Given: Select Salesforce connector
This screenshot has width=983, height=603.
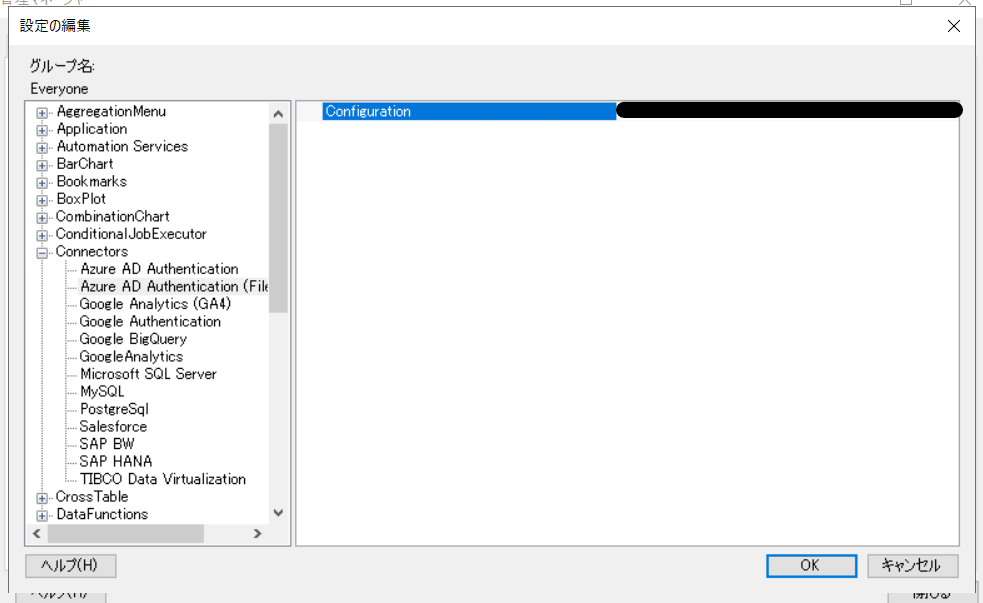Looking at the screenshot, I should pos(113,427).
